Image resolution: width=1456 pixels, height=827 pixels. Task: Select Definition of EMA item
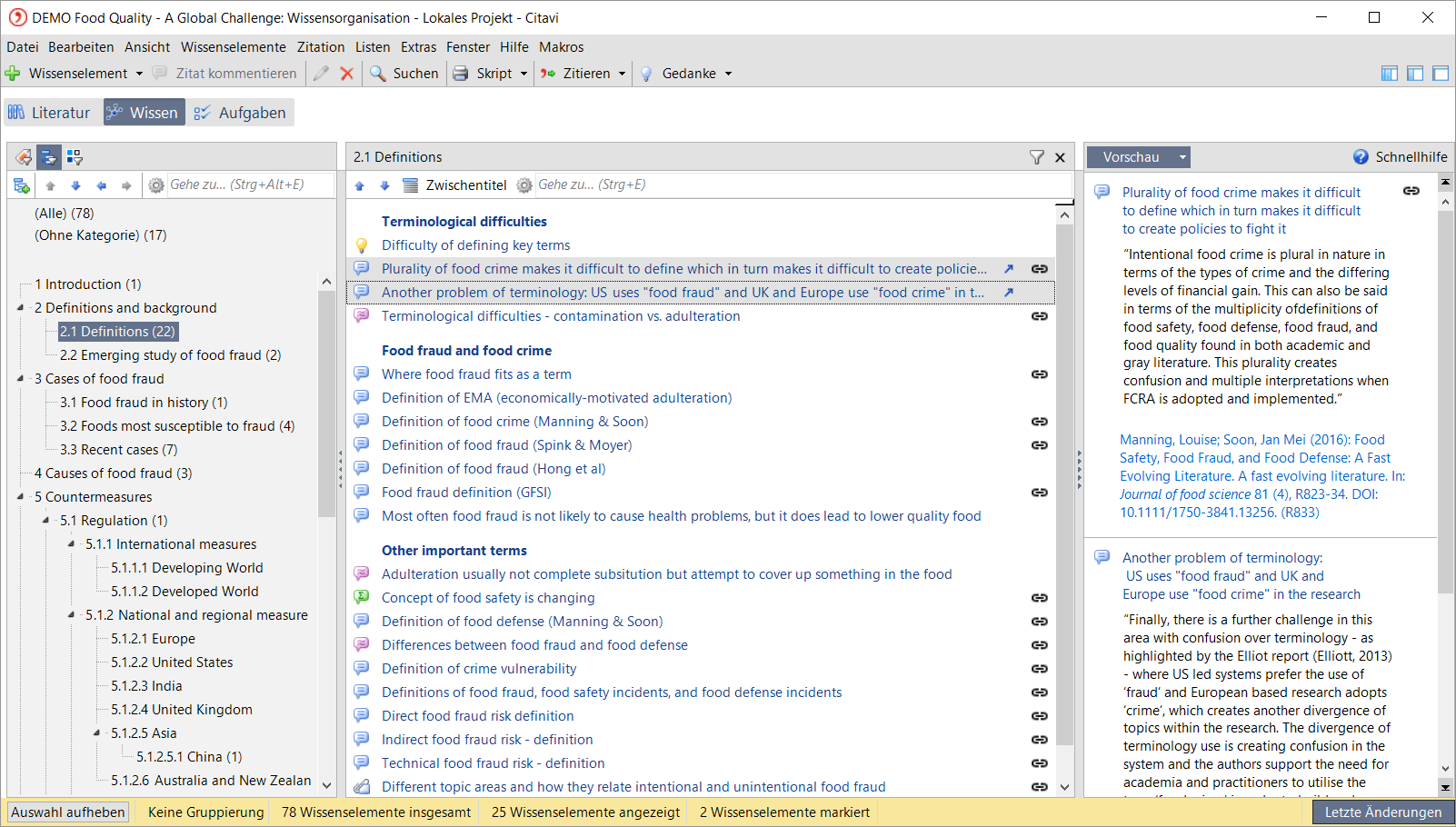[x=556, y=398]
